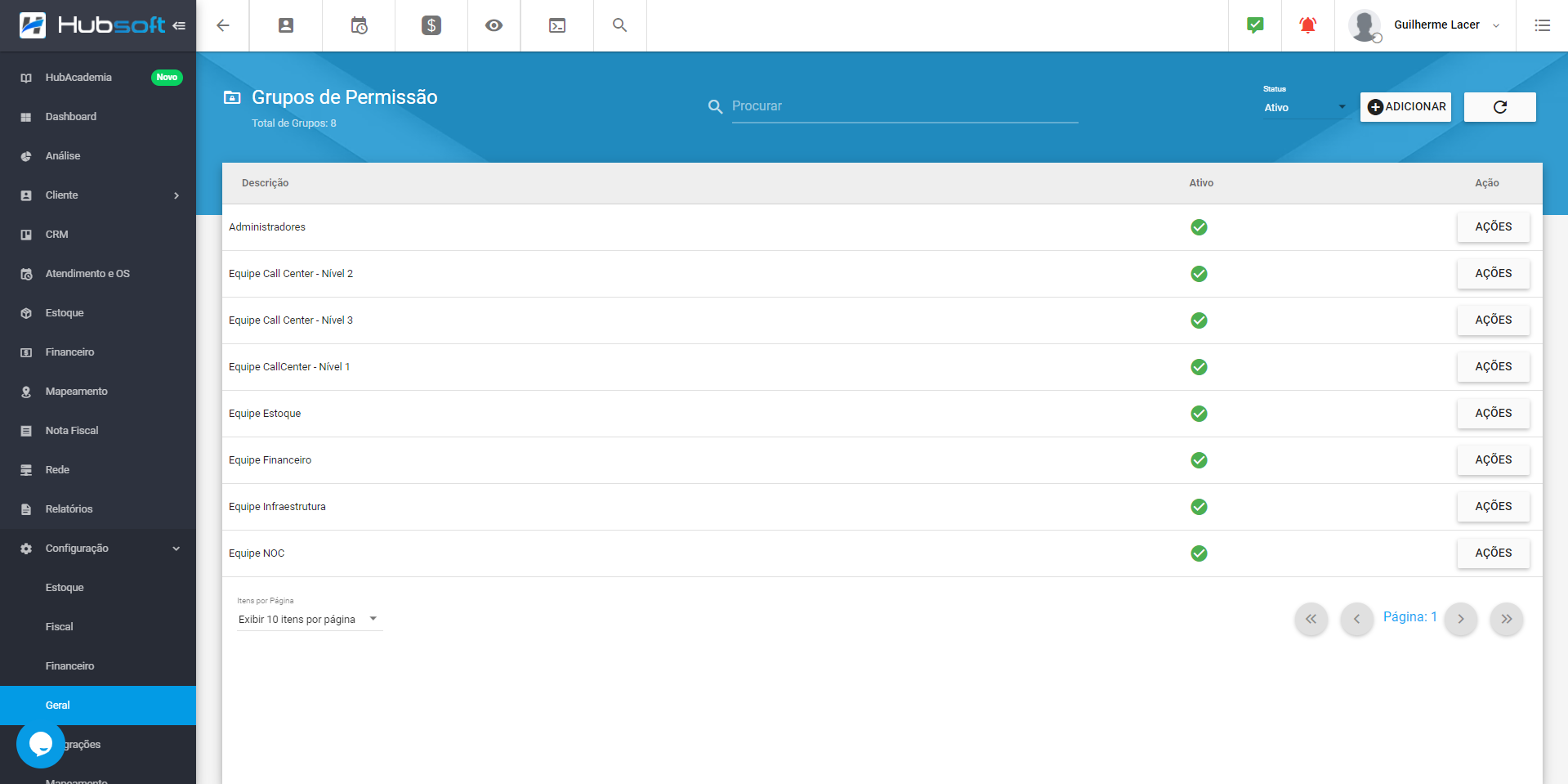The image size is (1568, 784).
Task: Collapse the Configuração sidebar section
Action: pyautogui.click(x=176, y=549)
